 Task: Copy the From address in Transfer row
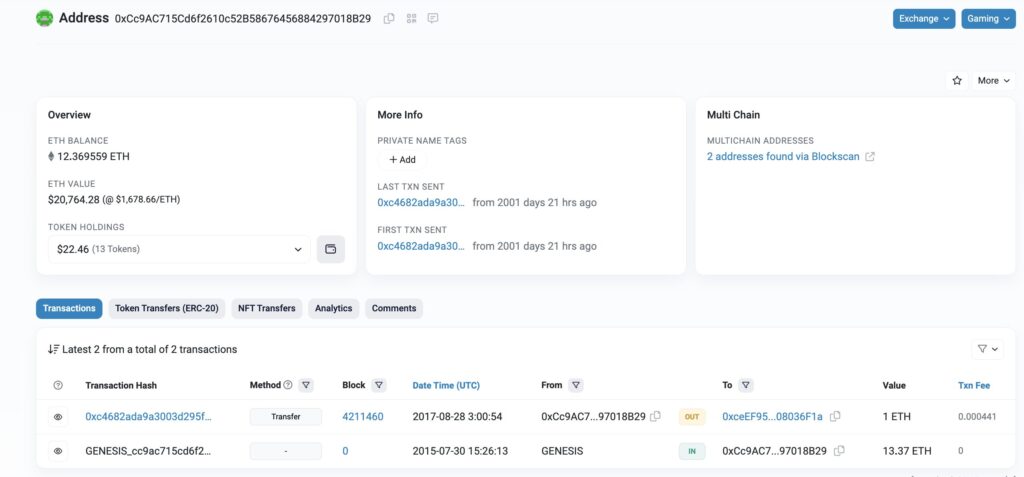coord(655,416)
